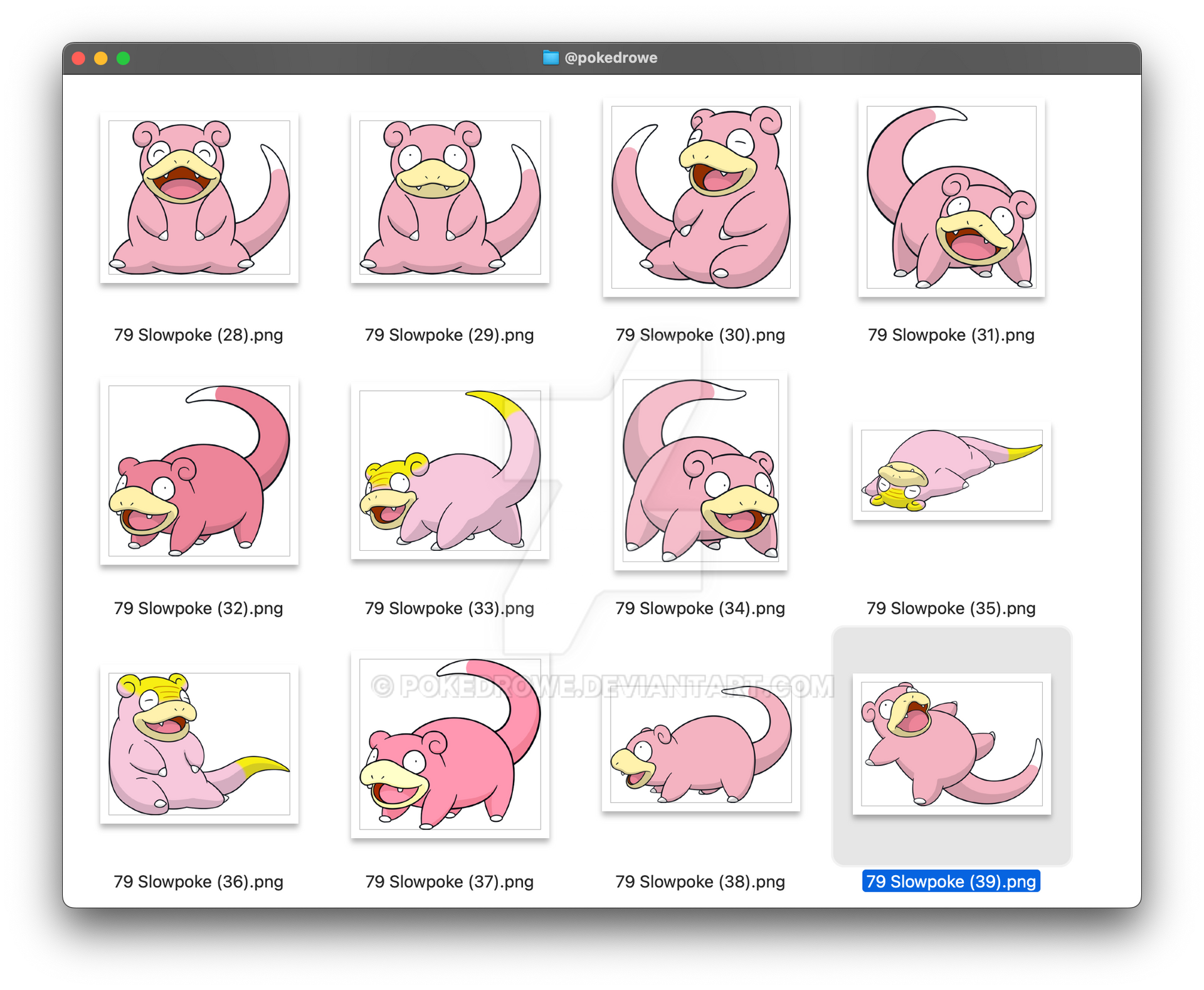The image size is (1204, 990).
Task: Click the file name 79 Slowpoke (35).png
Action: (x=951, y=609)
